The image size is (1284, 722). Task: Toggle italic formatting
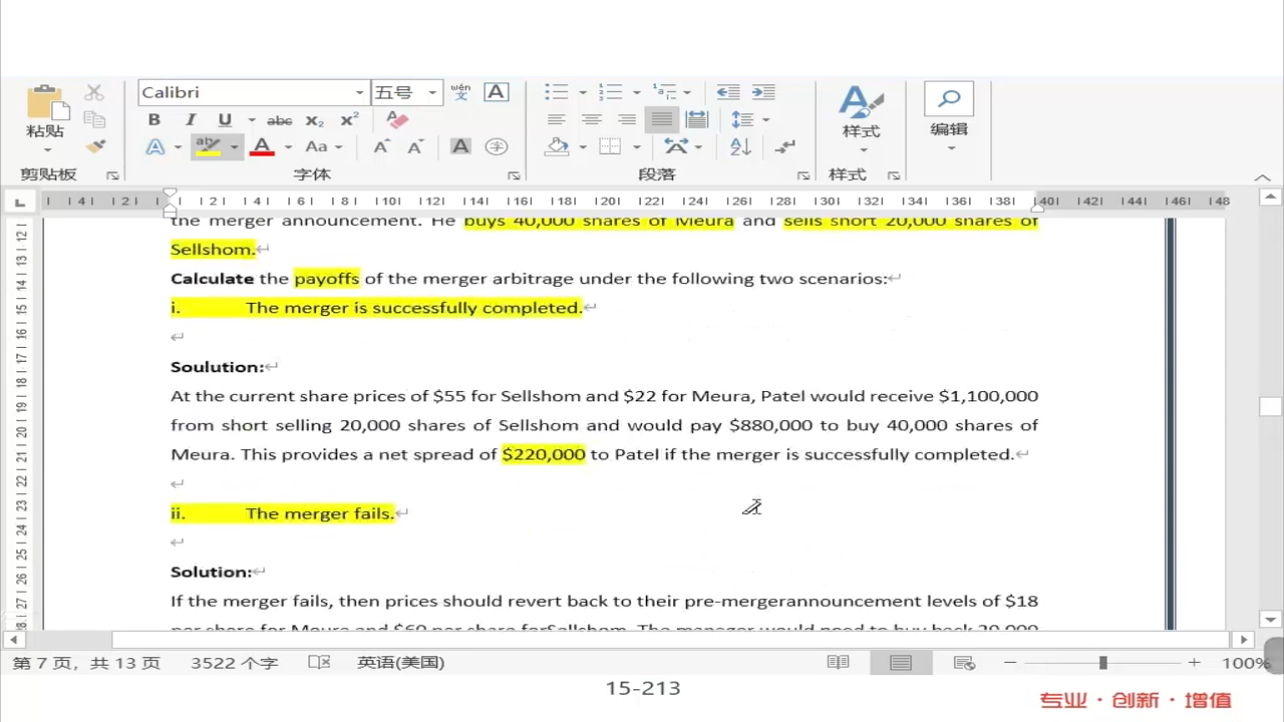click(190, 120)
